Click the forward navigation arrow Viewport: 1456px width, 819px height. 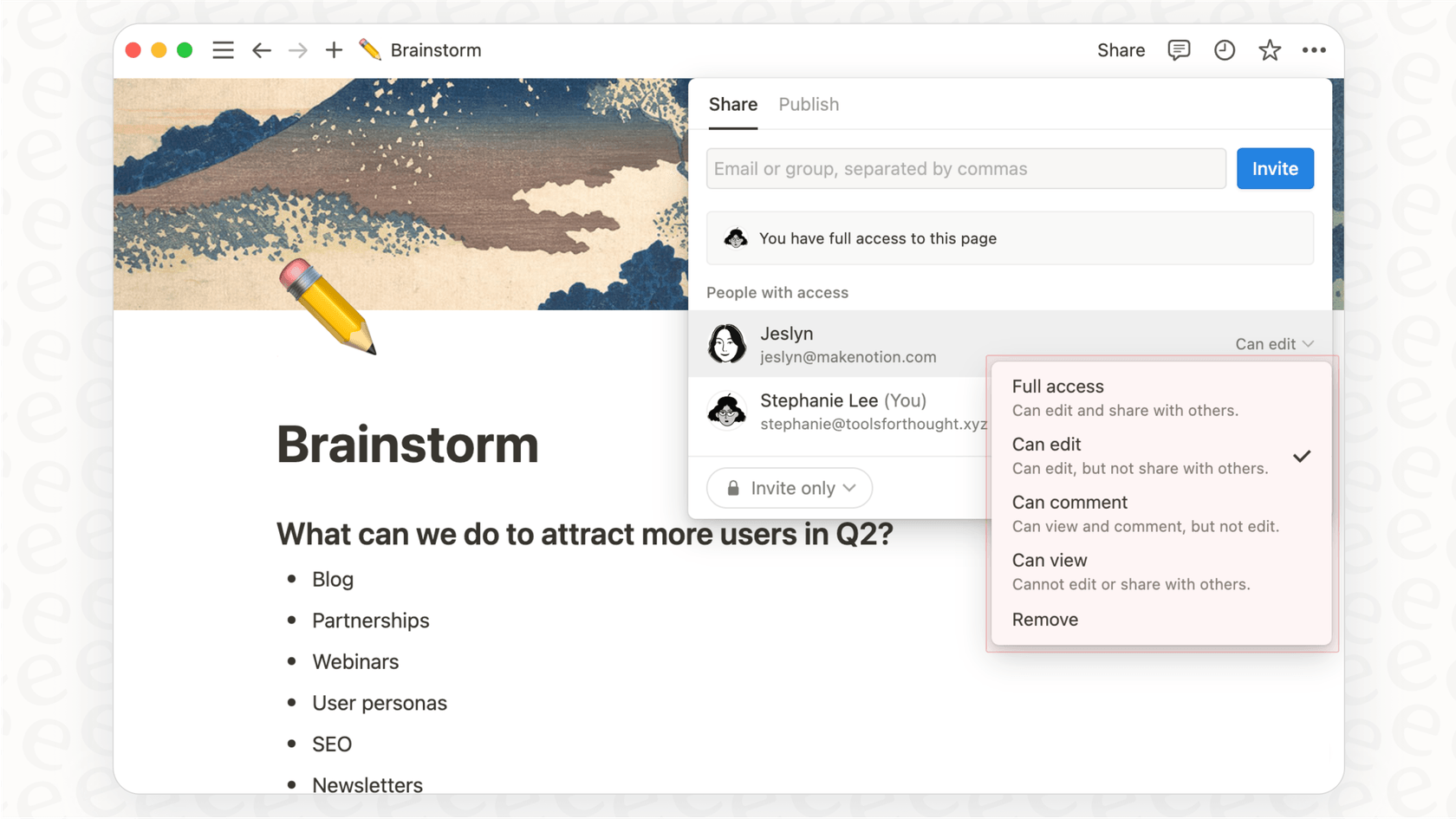point(297,49)
